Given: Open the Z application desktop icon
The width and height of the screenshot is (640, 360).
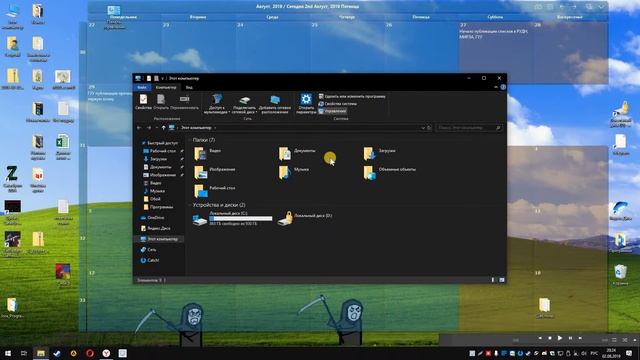Looking at the screenshot, I should tap(12, 179).
